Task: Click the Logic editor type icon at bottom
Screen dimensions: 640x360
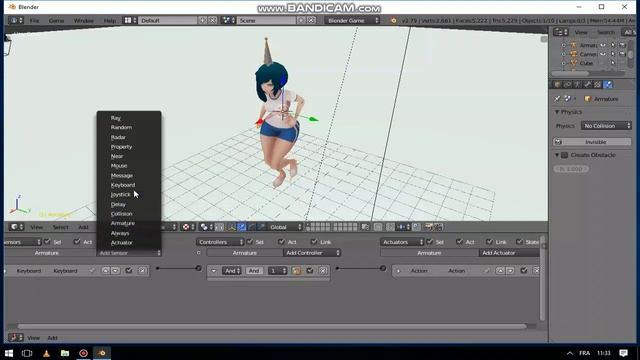Action: click(x=16, y=338)
